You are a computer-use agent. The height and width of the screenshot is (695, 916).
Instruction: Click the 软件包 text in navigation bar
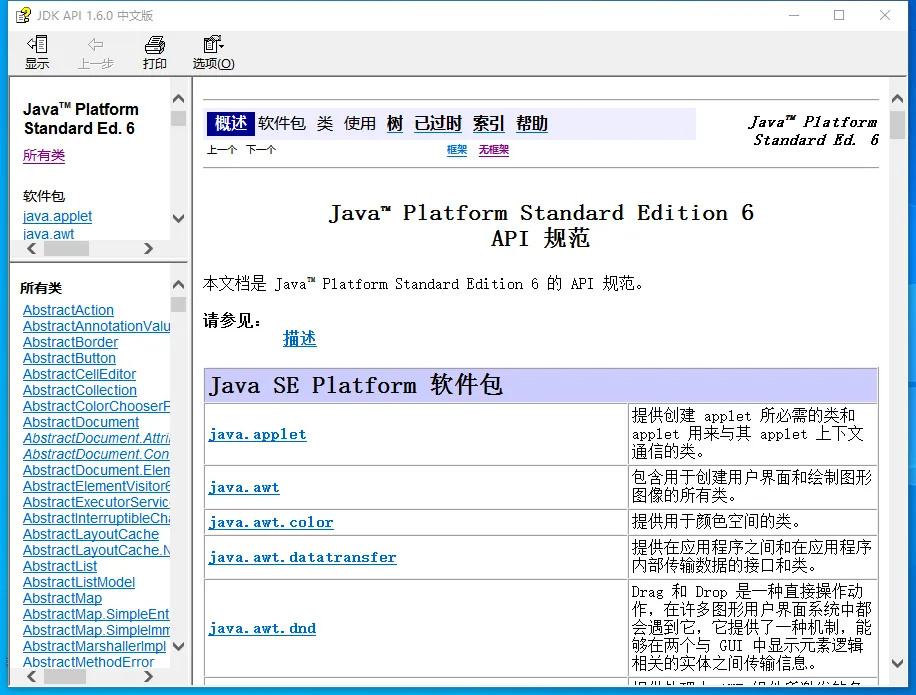pyautogui.click(x=282, y=123)
